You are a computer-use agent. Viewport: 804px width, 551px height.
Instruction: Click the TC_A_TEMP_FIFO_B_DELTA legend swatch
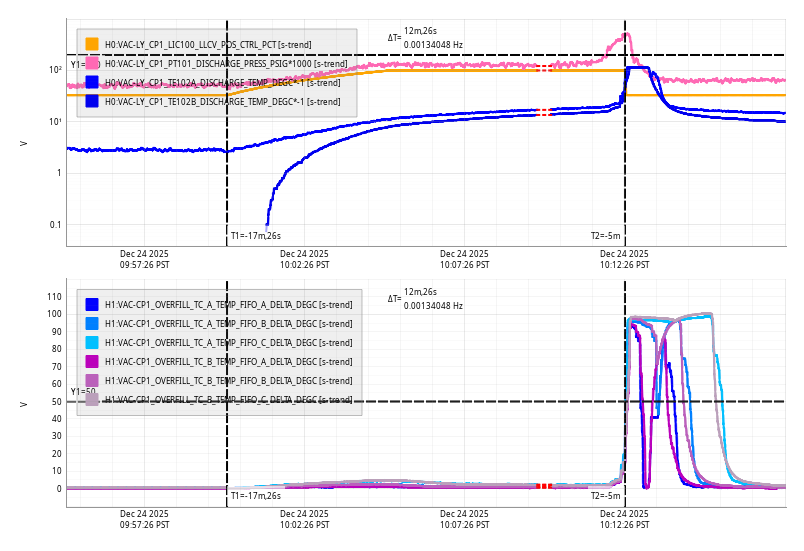tap(92, 324)
